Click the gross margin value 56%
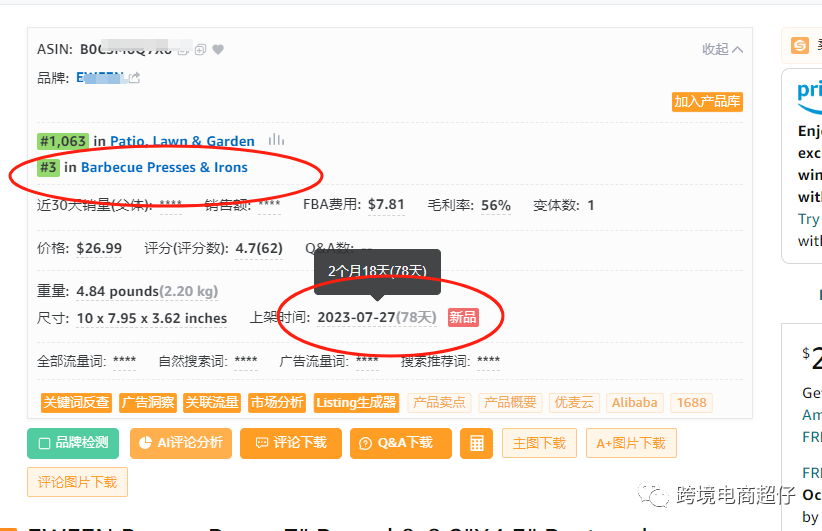Screen dimensions: 822x531 [x=496, y=205]
